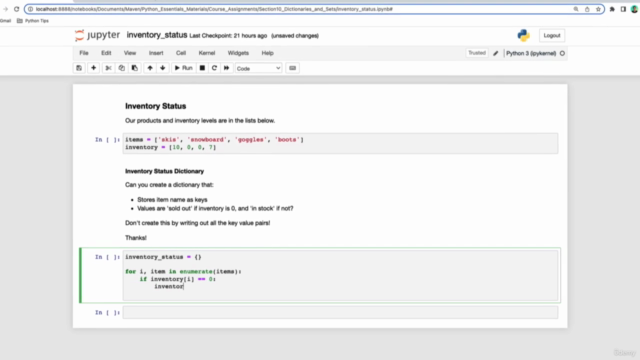
Task: Open the Insert menu
Action: click(156, 53)
